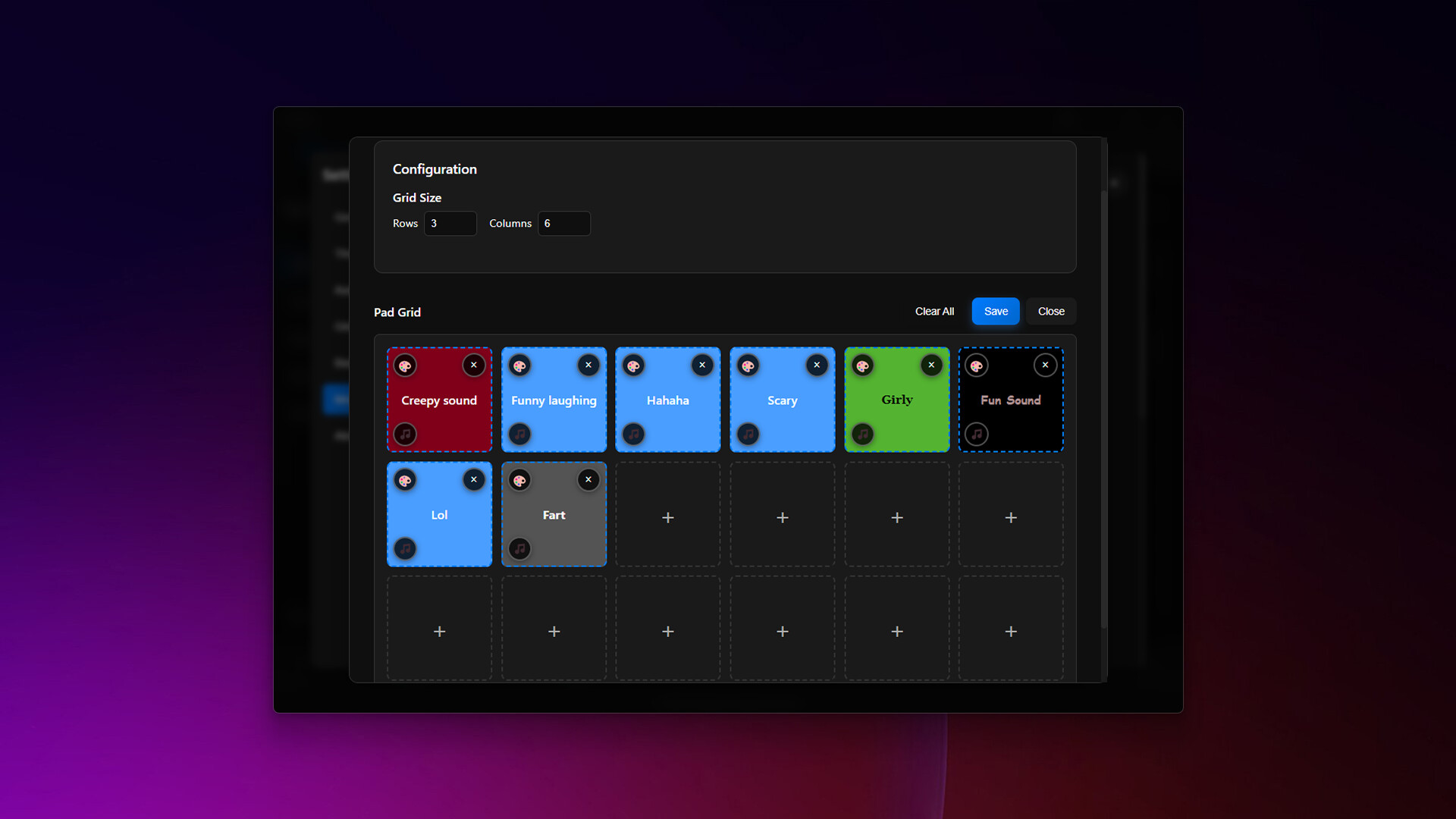Focus the Columns input field

[564, 224]
